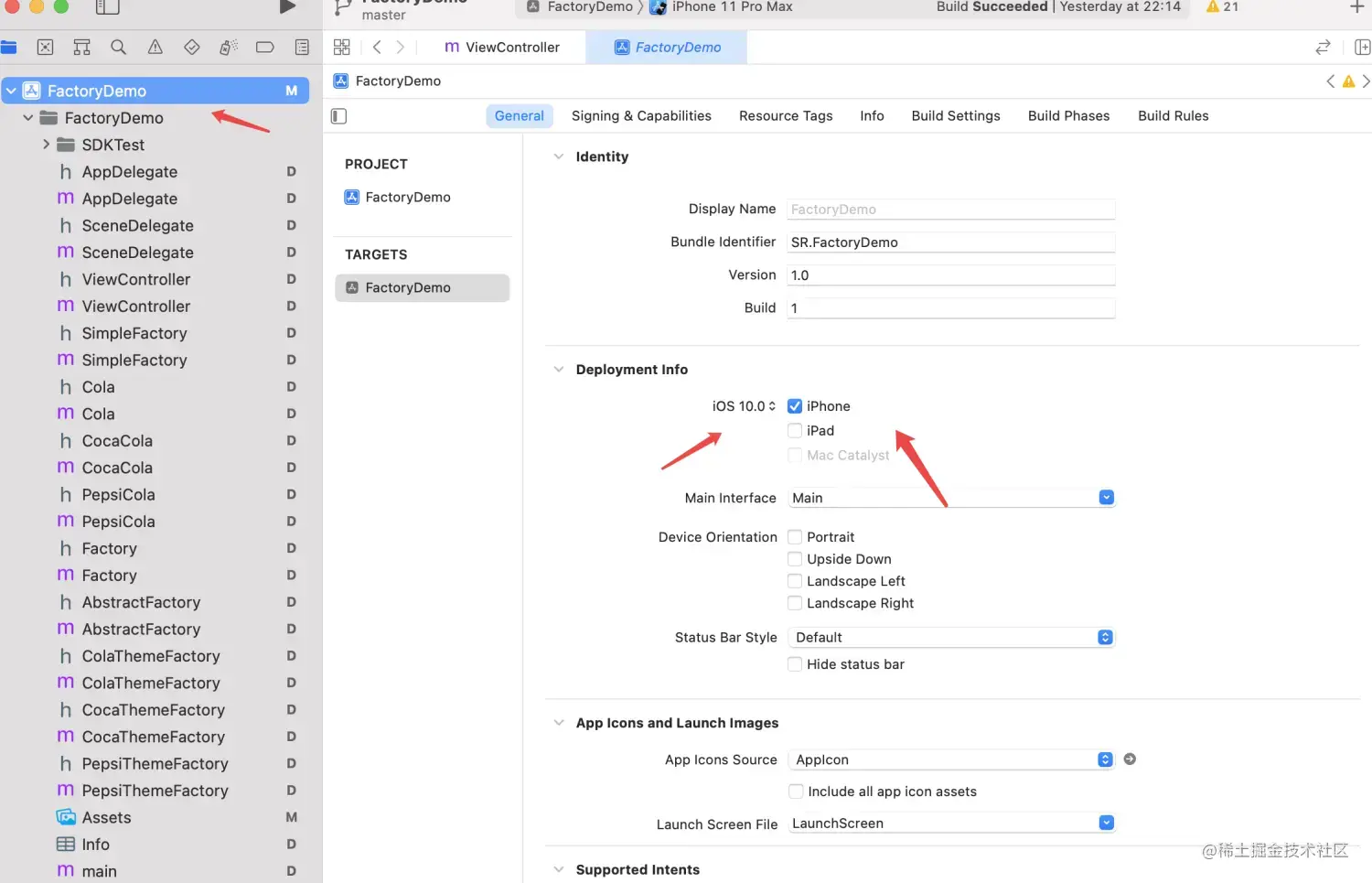The image size is (1372, 883).
Task: Open the Issue navigator warning icon
Action: point(155,47)
